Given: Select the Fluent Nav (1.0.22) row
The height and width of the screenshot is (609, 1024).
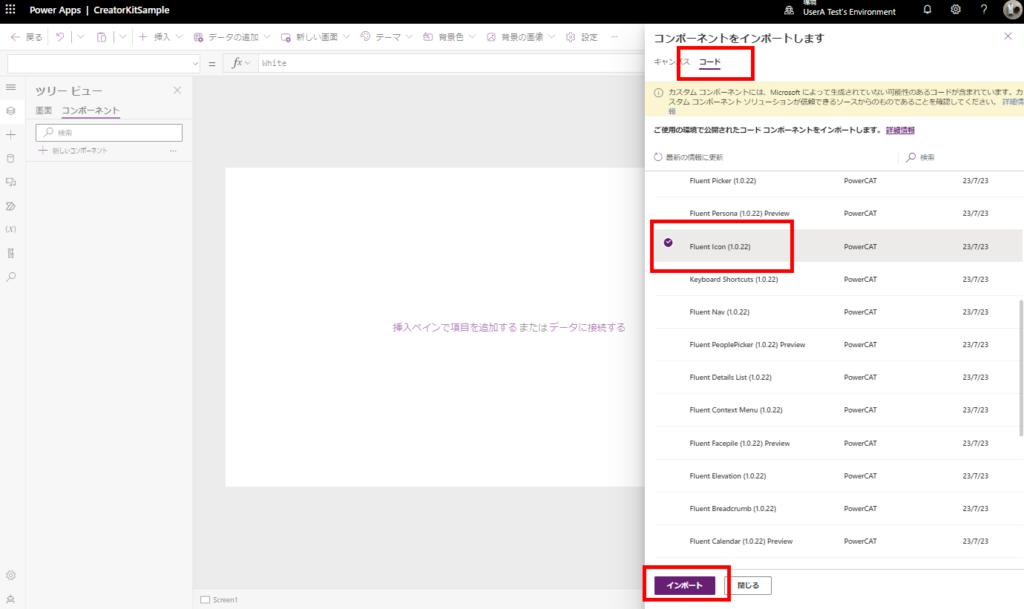Looking at the screenshot, I should tap(838, 312).
